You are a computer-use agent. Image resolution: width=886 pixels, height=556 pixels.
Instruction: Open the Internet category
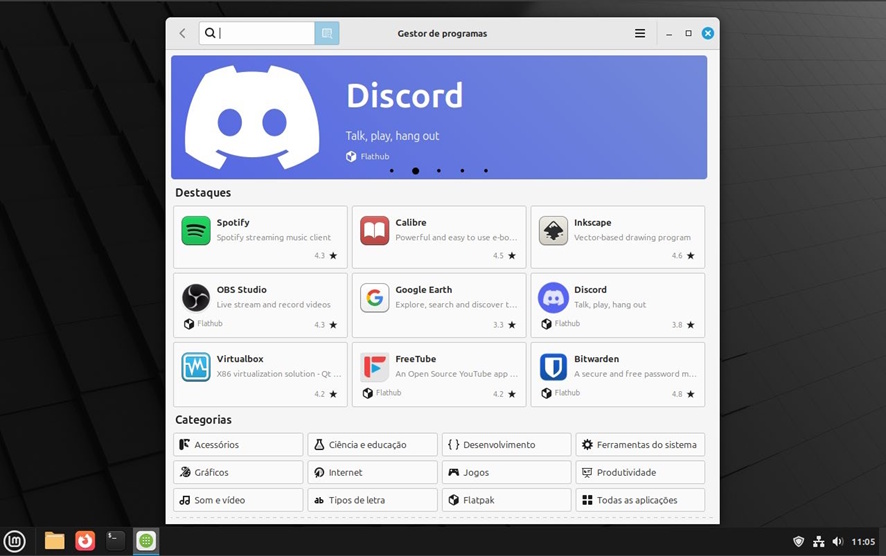[372, 472]
